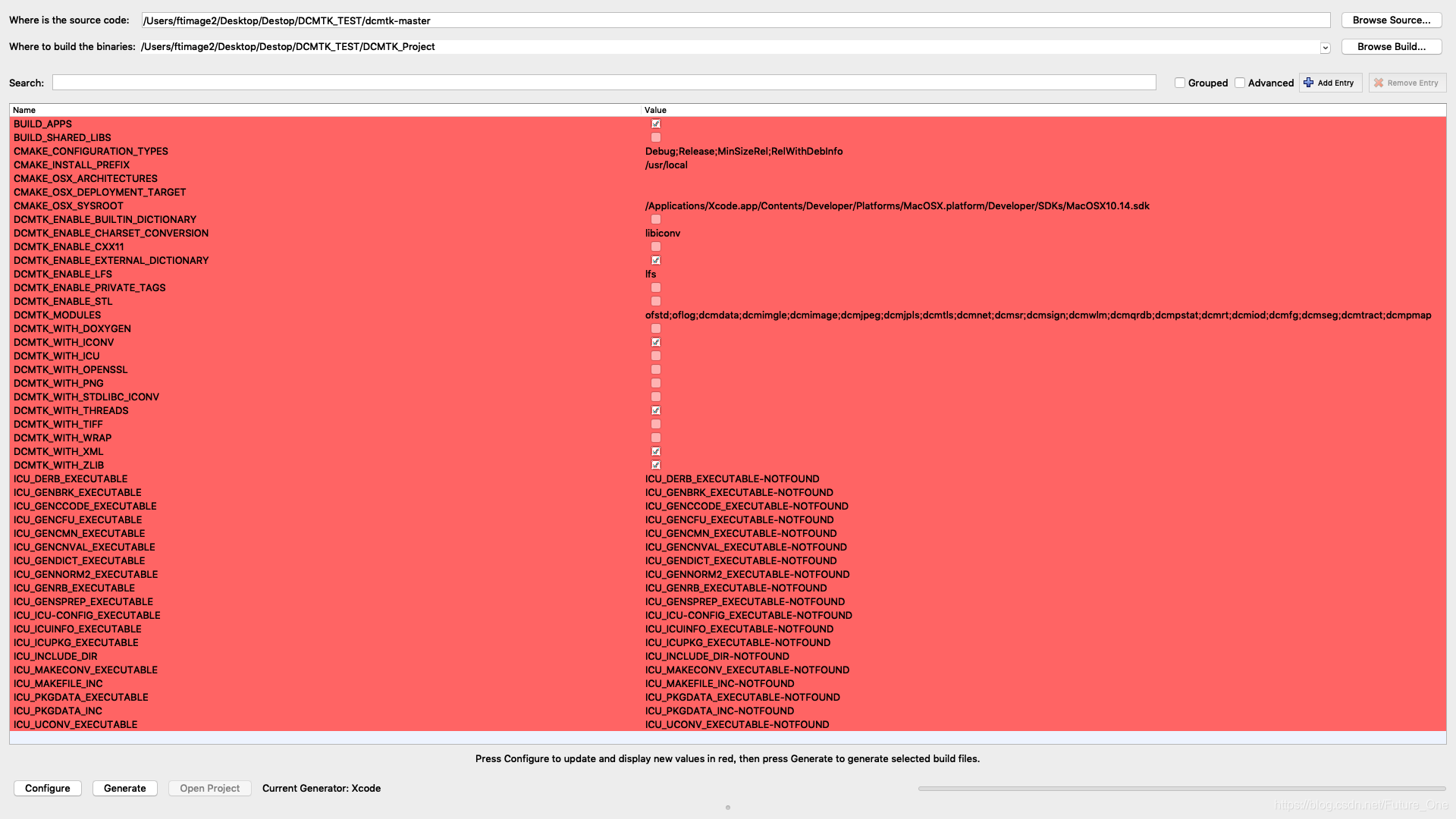Image resolution: width=1456 pixels, height=819 pixels.
Task: Check the DCMTK_WITH_DOXYGEN option
Action: coord(656,328)
